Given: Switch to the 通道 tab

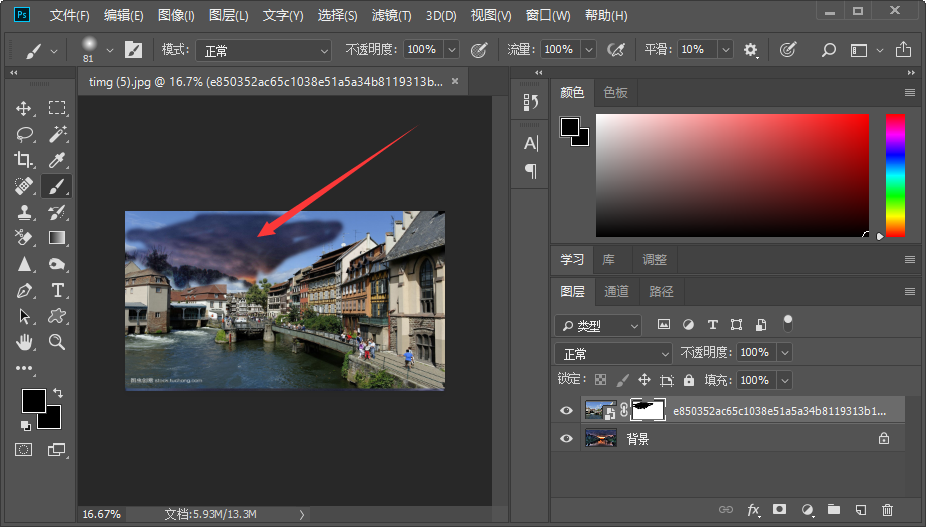Looking at the screenshot, I should 616,291.
